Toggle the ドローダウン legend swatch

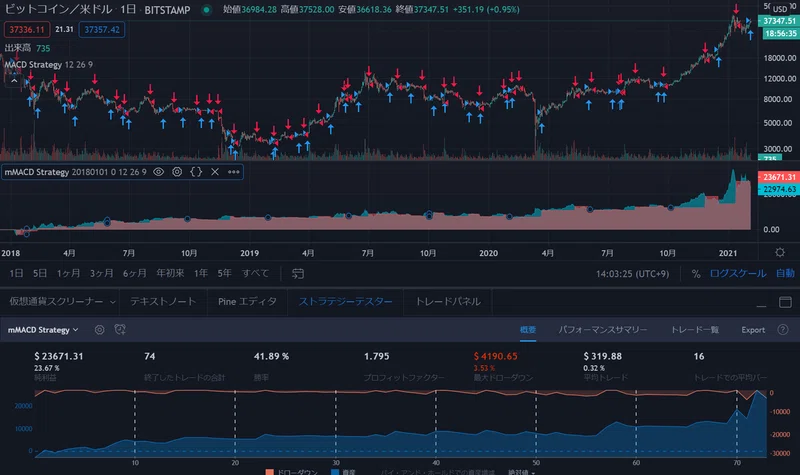click(x=269, y=472)
